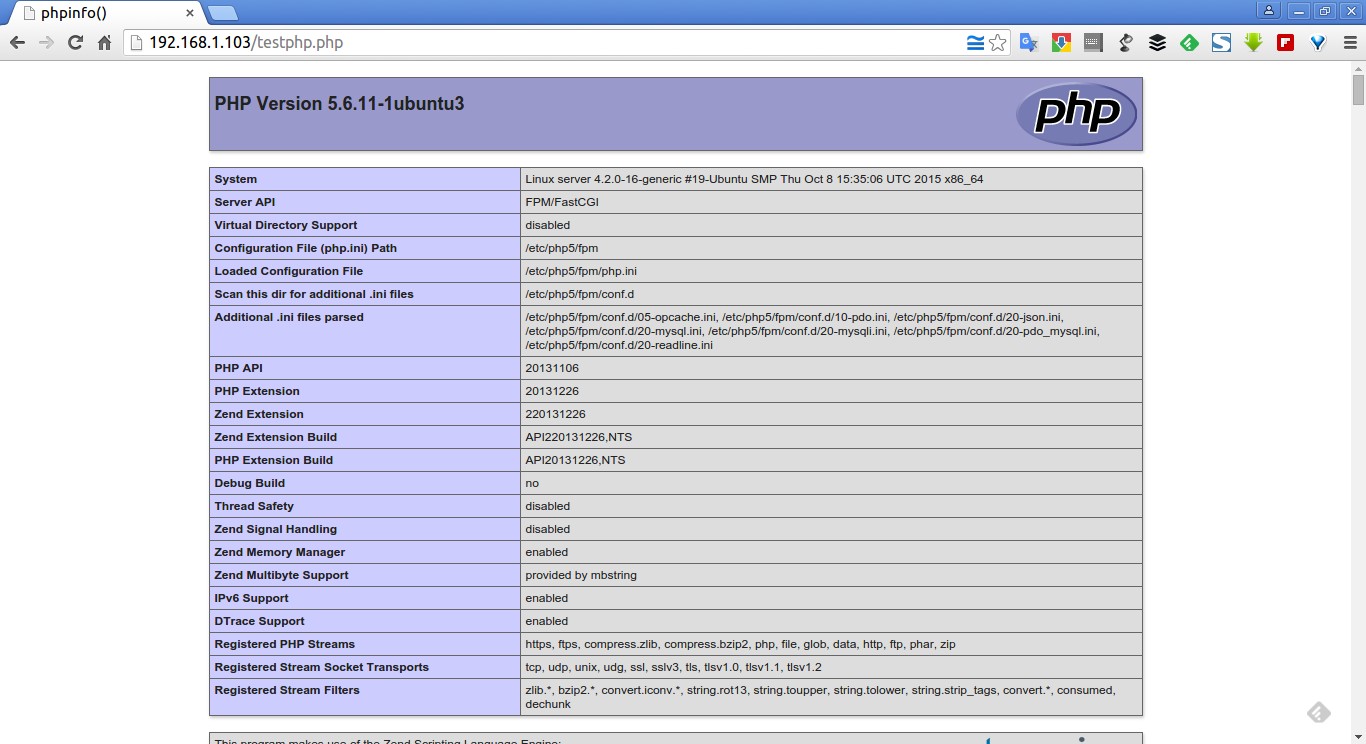This screenshot has height=744, width=1366.
Task: Click 'Zend Signal Handling' label
Action: (x=275, y=529)
